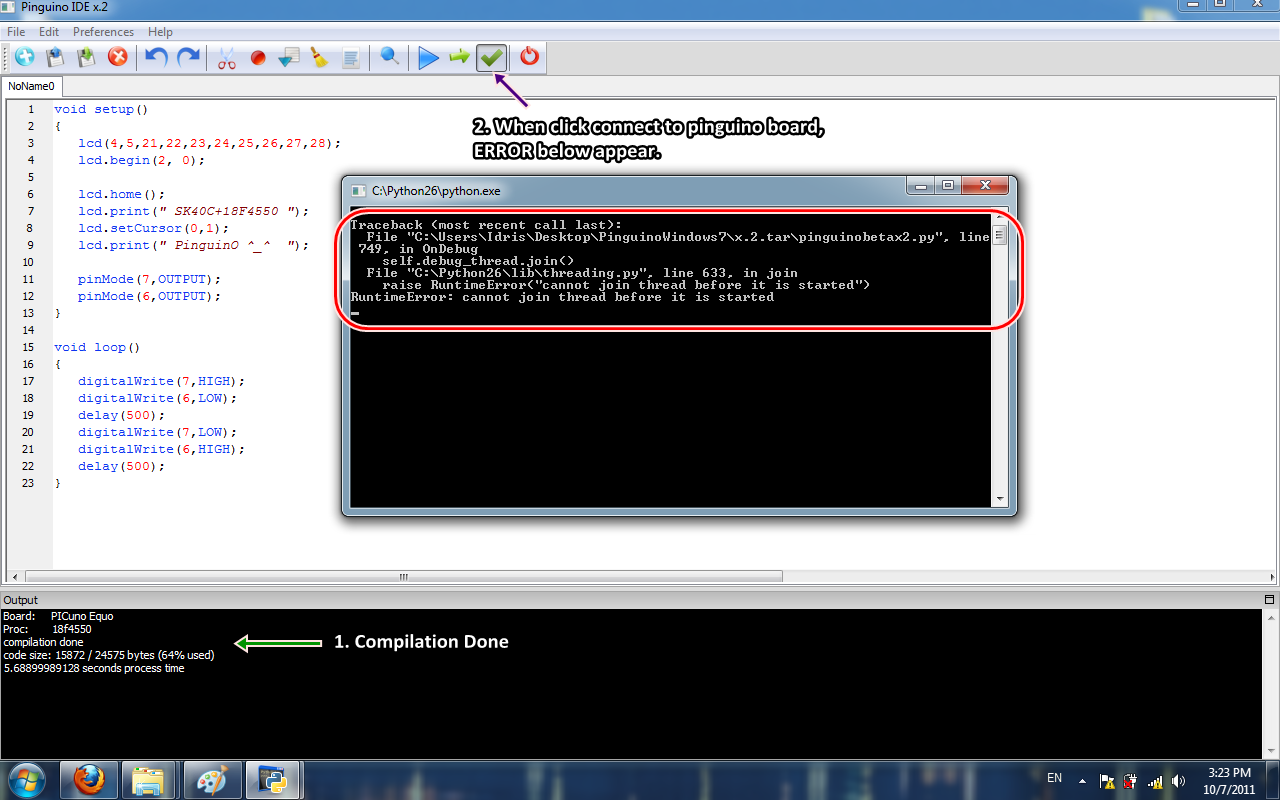Viewport: 1280px width, 800px height.
Task: Switch to the Python taskbar button
Action: 272,780
